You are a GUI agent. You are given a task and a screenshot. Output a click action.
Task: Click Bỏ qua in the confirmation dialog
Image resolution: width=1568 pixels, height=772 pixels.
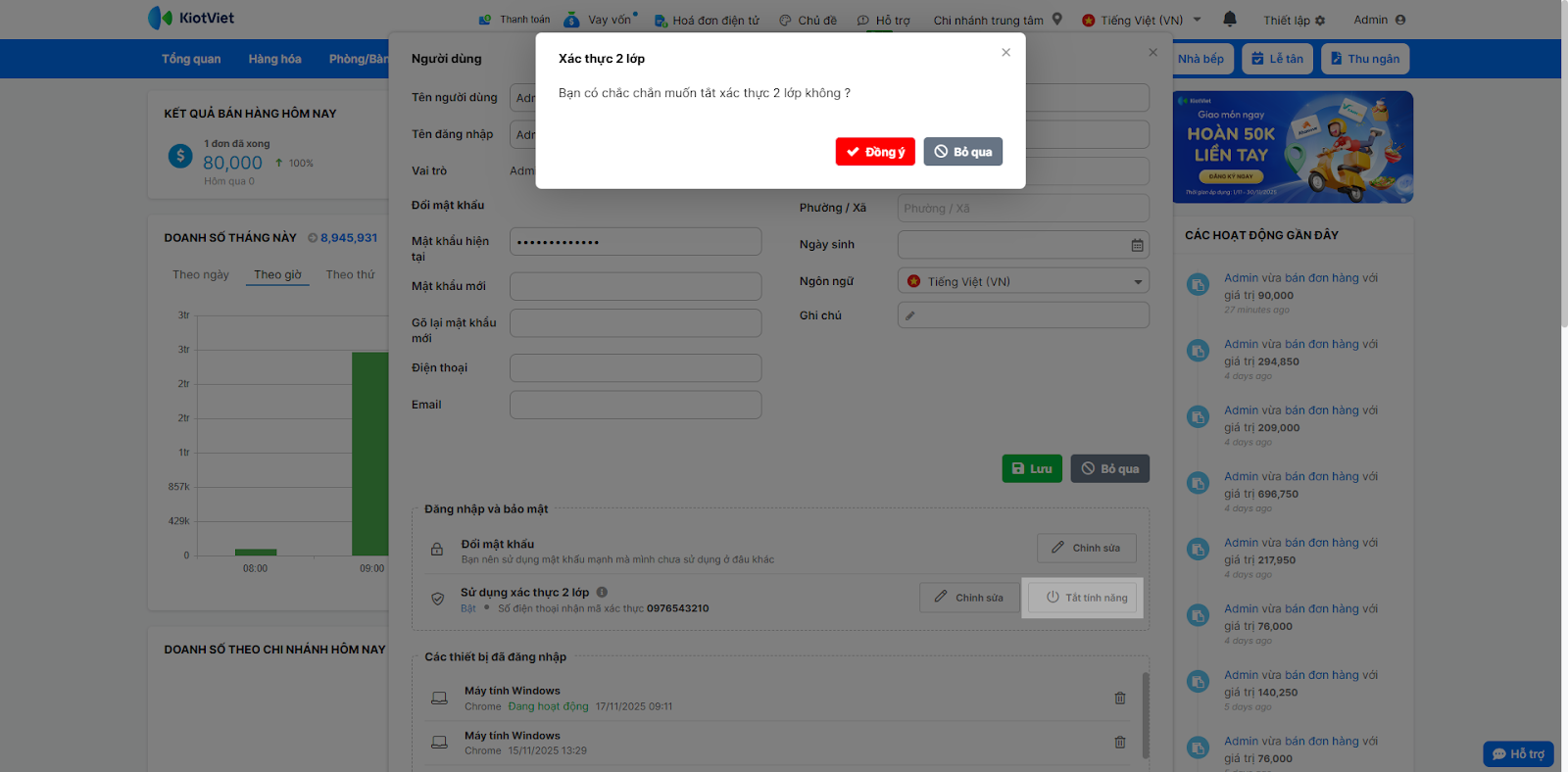pyautogui.click(x=962, y=152)
